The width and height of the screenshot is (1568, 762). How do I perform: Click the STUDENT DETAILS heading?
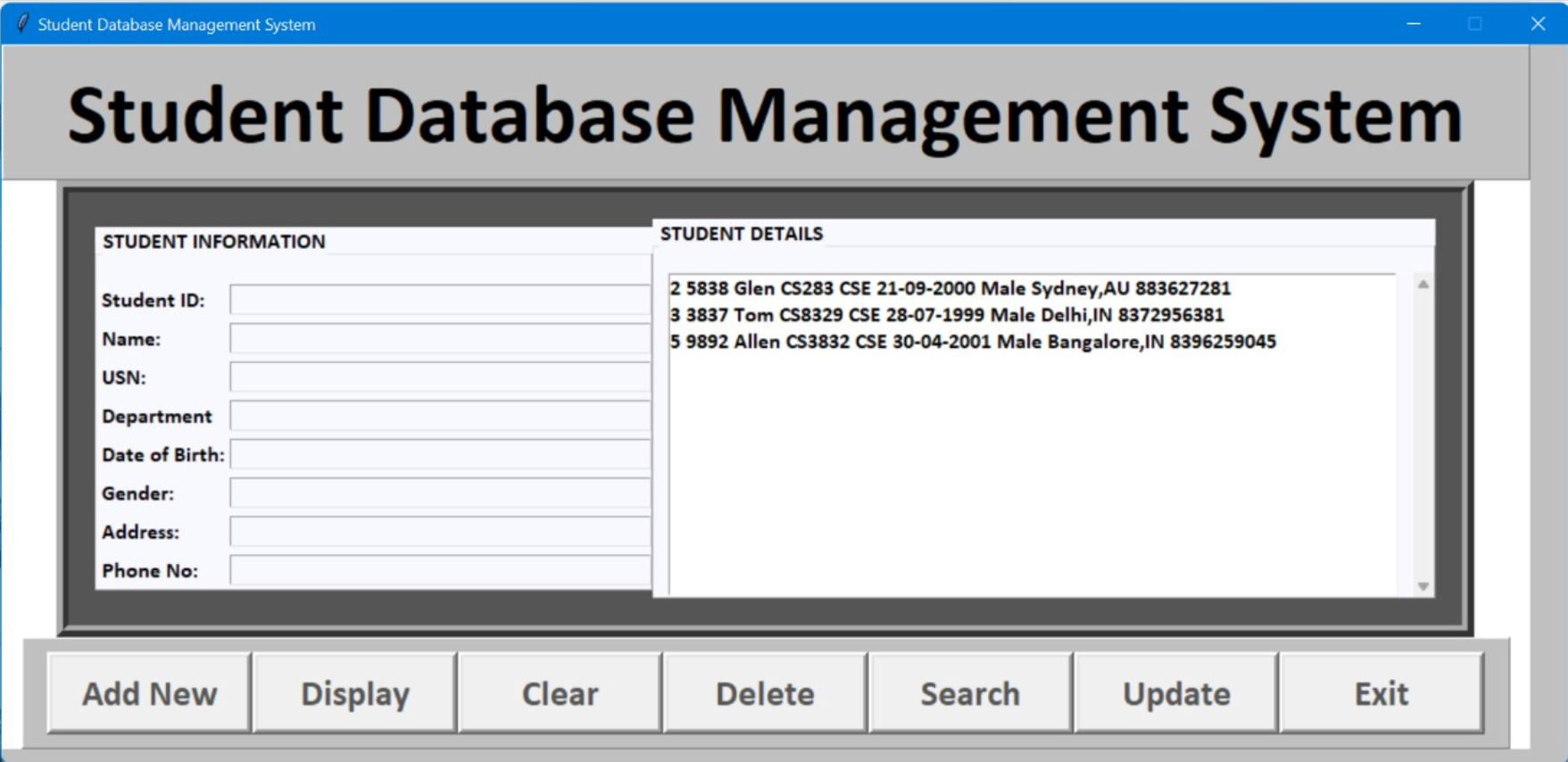pos(742,234)
